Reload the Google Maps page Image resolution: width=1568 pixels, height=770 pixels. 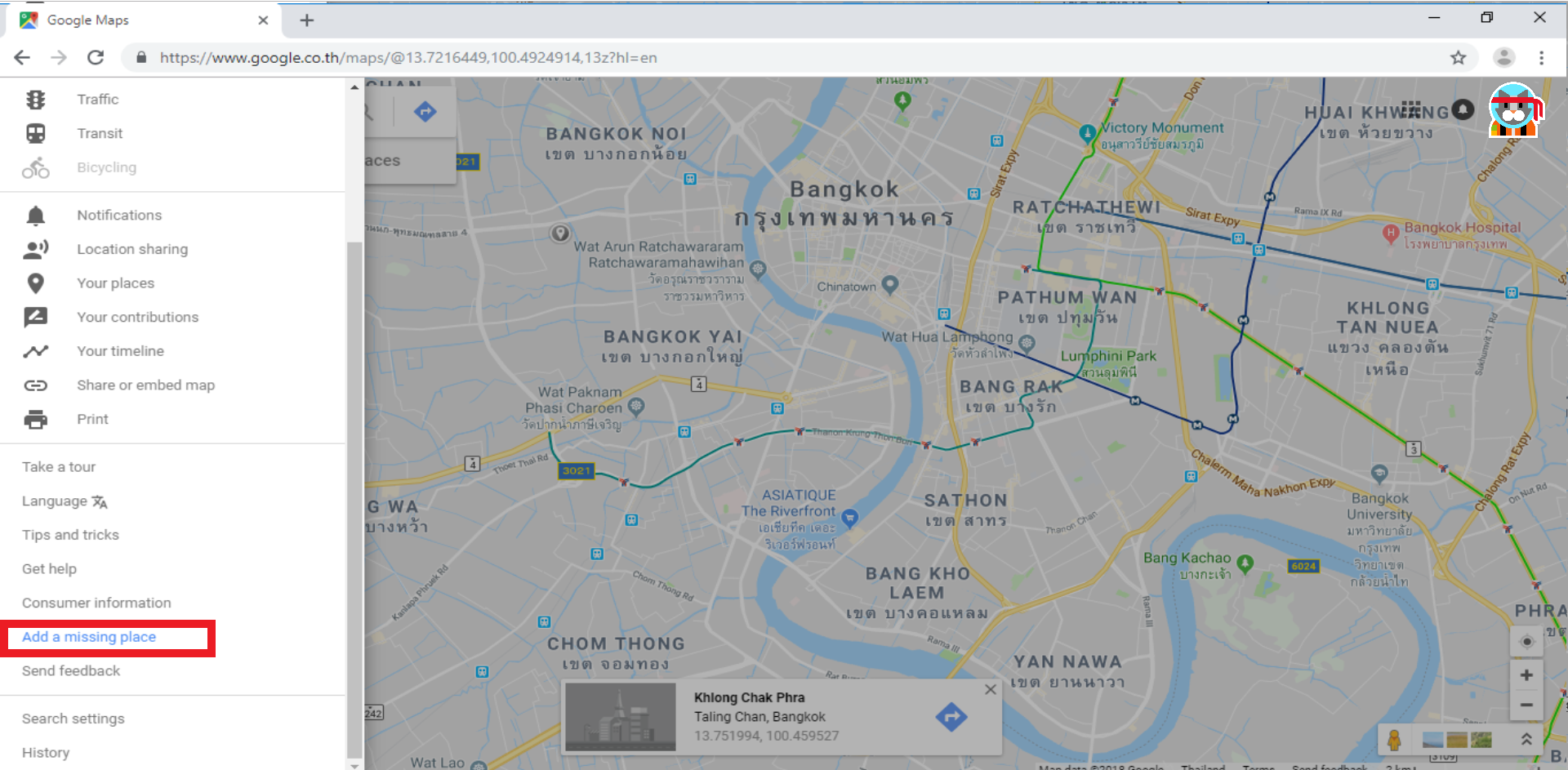point(96,57)
